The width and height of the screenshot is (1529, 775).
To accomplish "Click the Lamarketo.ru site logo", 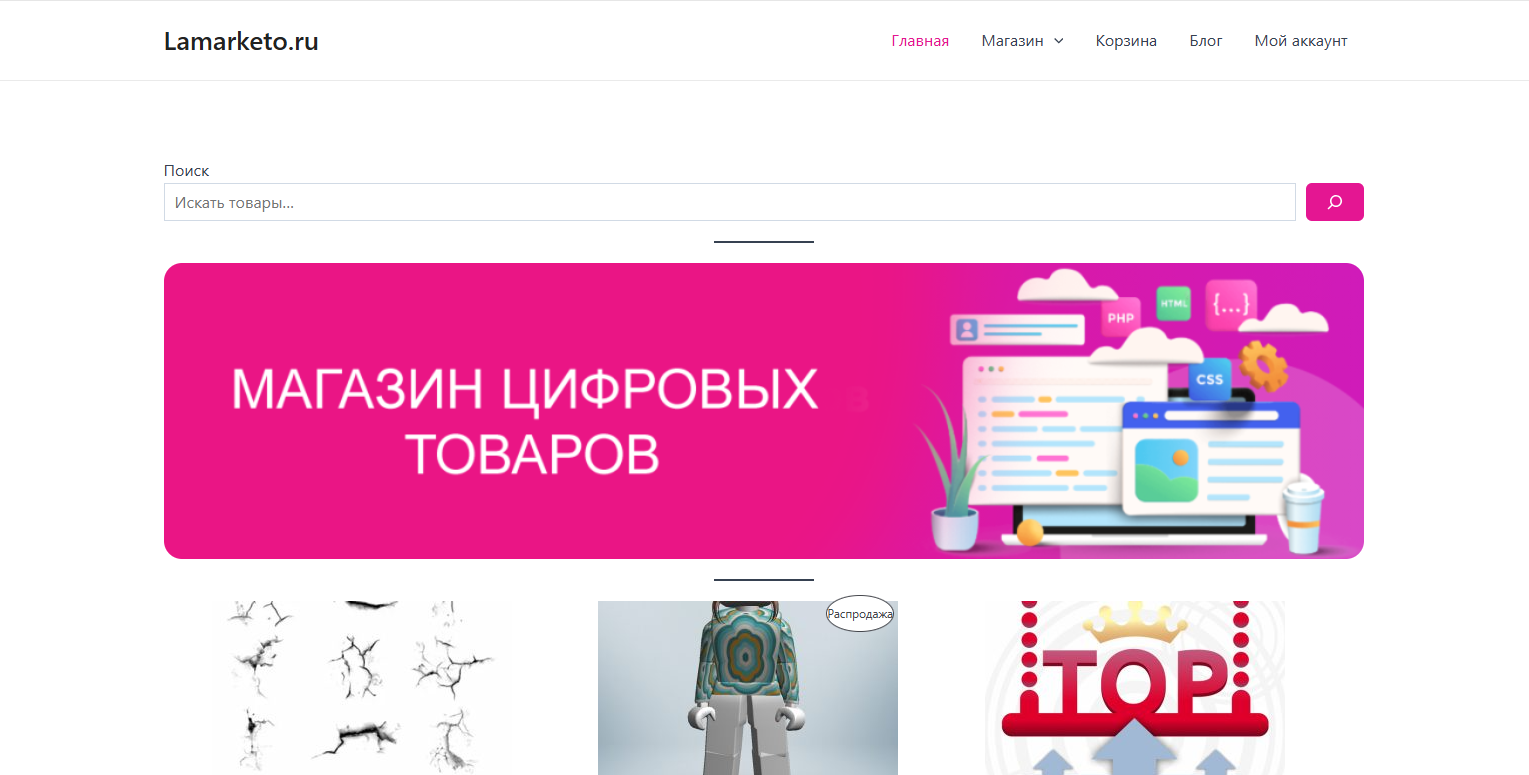I will point(241,41).
